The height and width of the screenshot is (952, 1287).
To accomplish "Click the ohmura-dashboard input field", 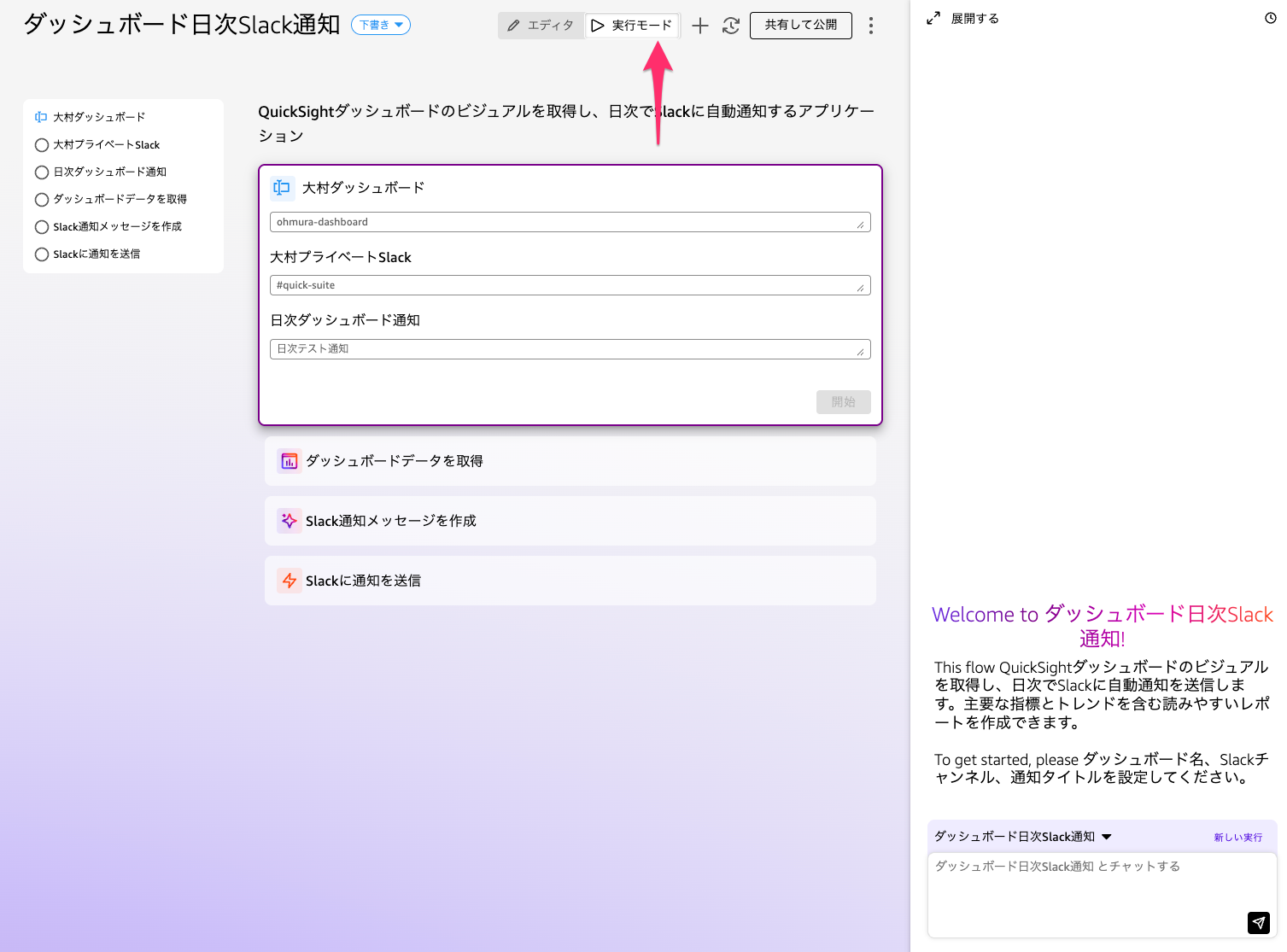I will 564,222.
